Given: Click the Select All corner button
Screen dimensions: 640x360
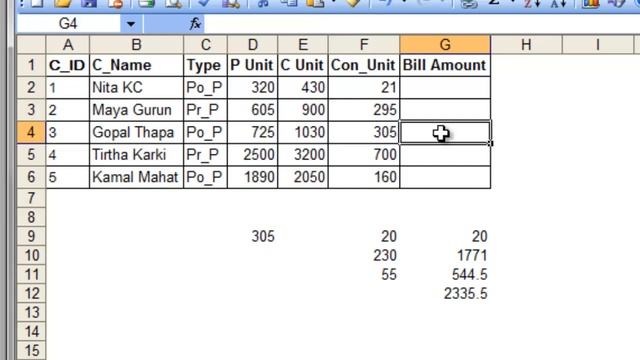Looking at the screenshot, I should pyautogui.click(x=31, y=44).
